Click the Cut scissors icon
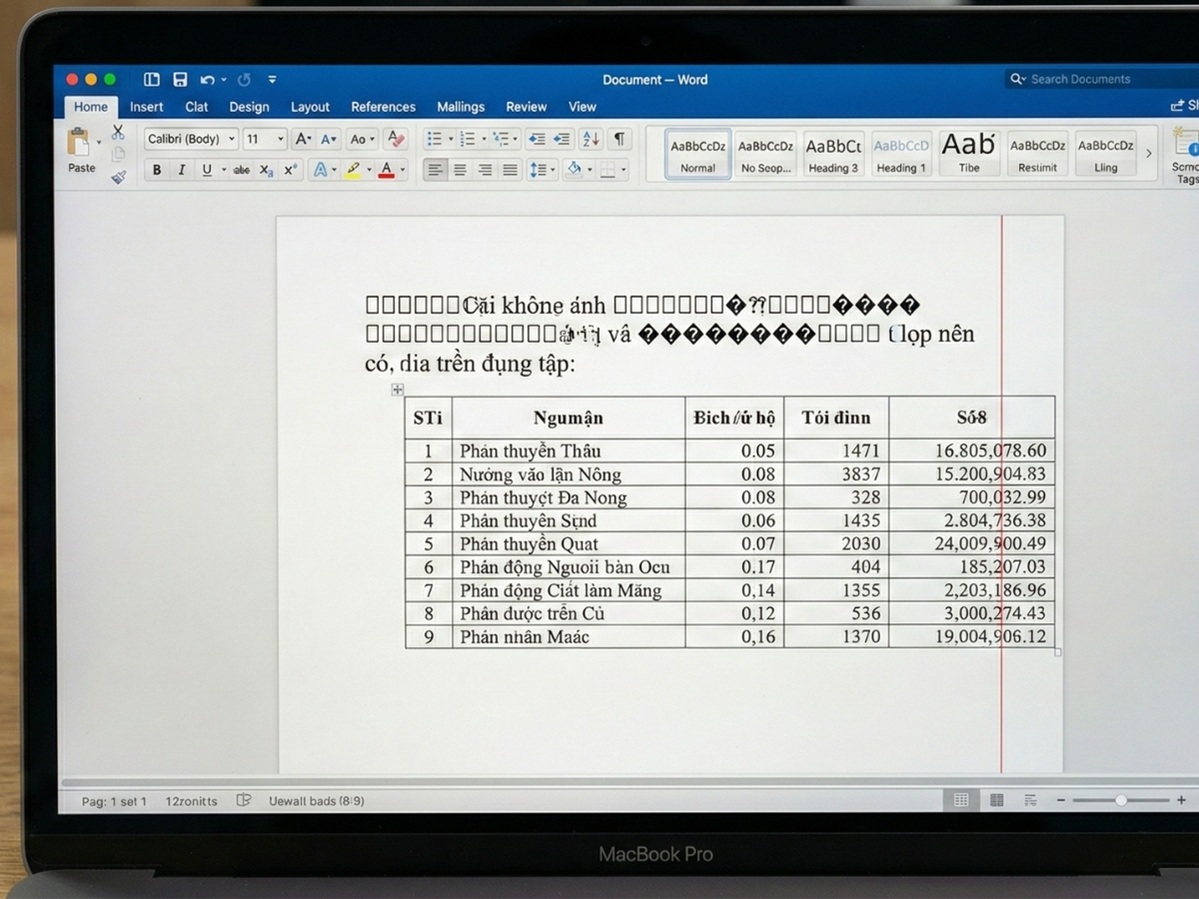Viewport: 1199px width, 899px height. (x=118, y=132)
